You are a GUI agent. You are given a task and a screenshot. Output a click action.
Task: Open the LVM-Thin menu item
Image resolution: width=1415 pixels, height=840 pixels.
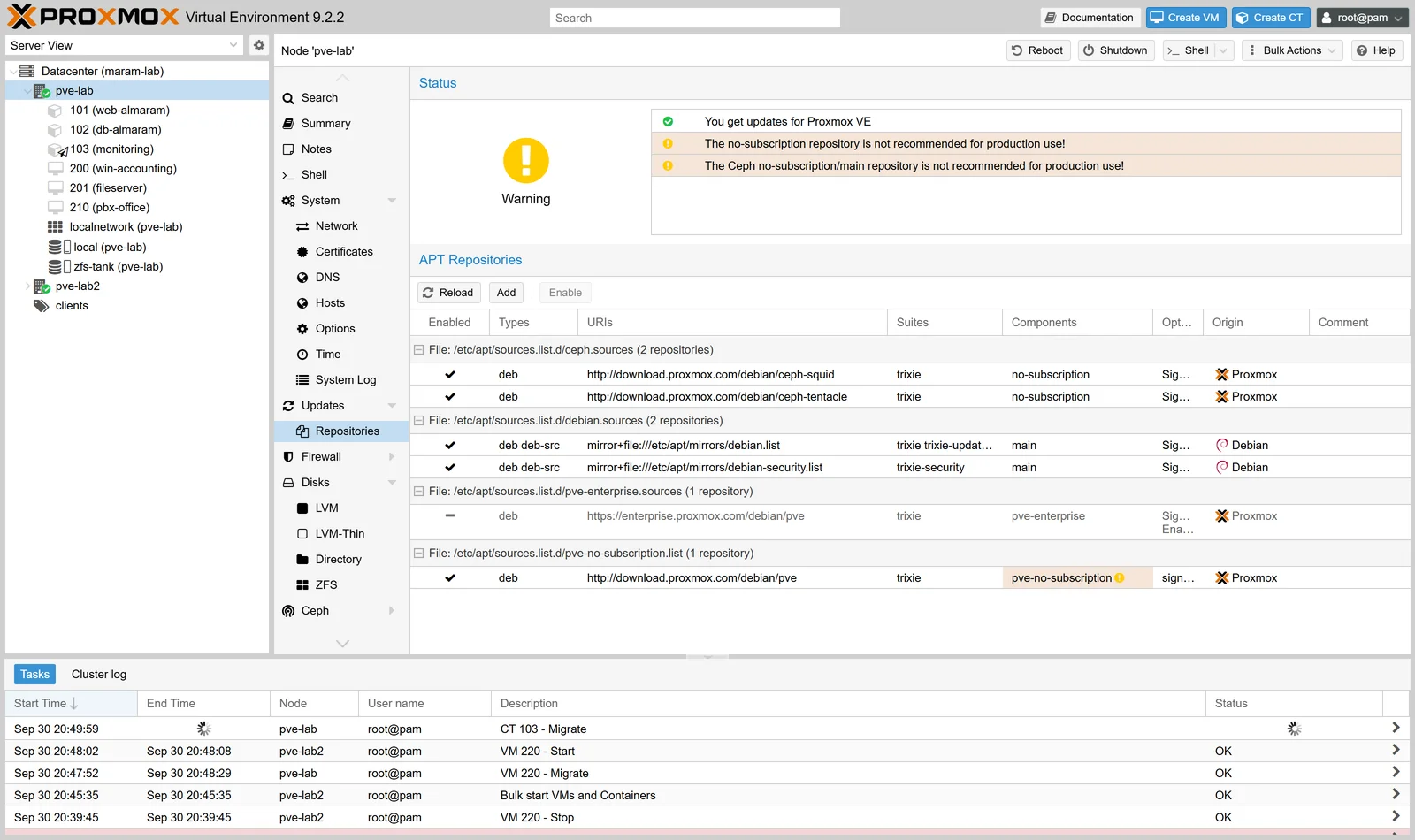tap(341, 534)
